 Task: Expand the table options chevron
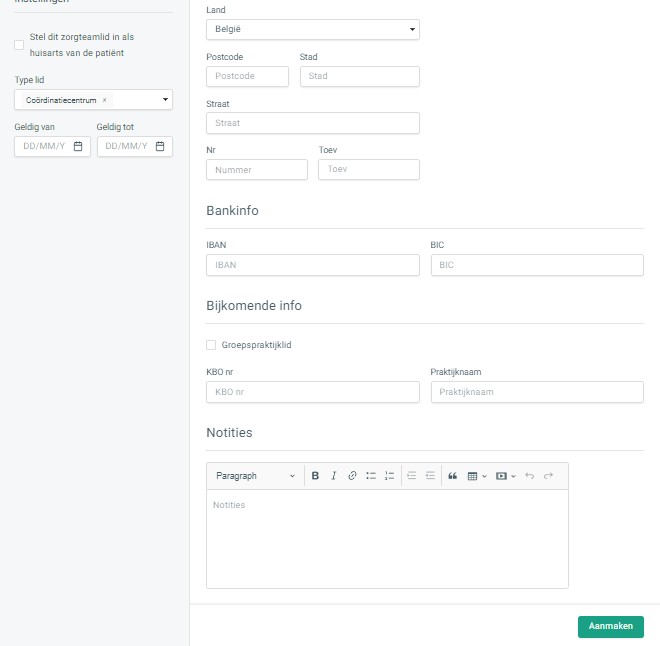(484, 476)
